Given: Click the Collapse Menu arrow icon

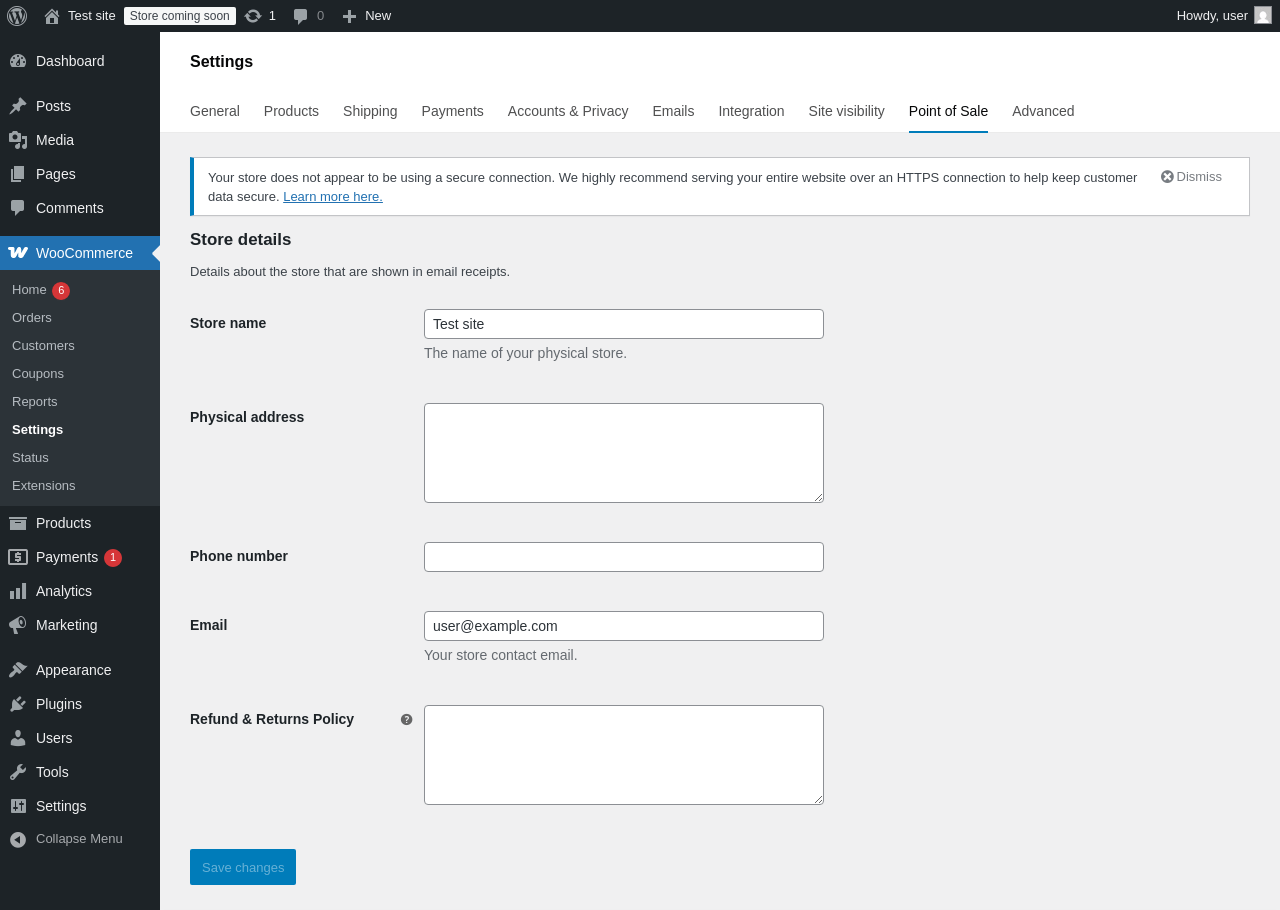Looking at the screenshot, I should click(x=18, y=839).
